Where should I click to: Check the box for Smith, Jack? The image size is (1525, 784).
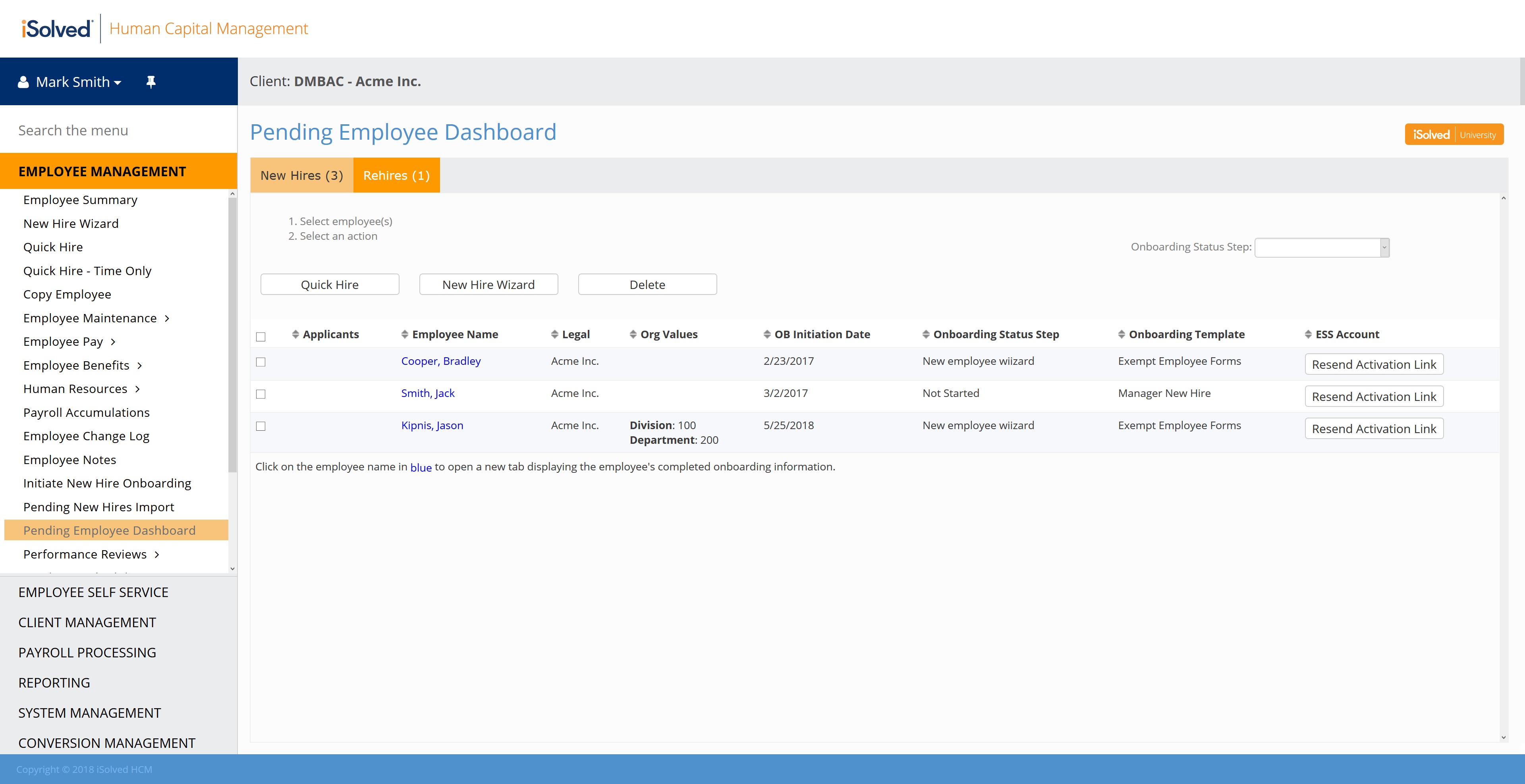(x=261, y=394)
